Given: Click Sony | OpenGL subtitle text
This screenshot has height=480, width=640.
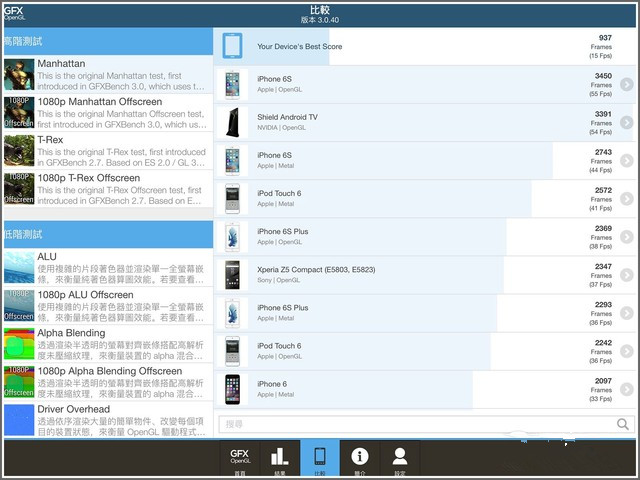Looking at the screenshot, I should pyautogui.click(x=278, y=280).
